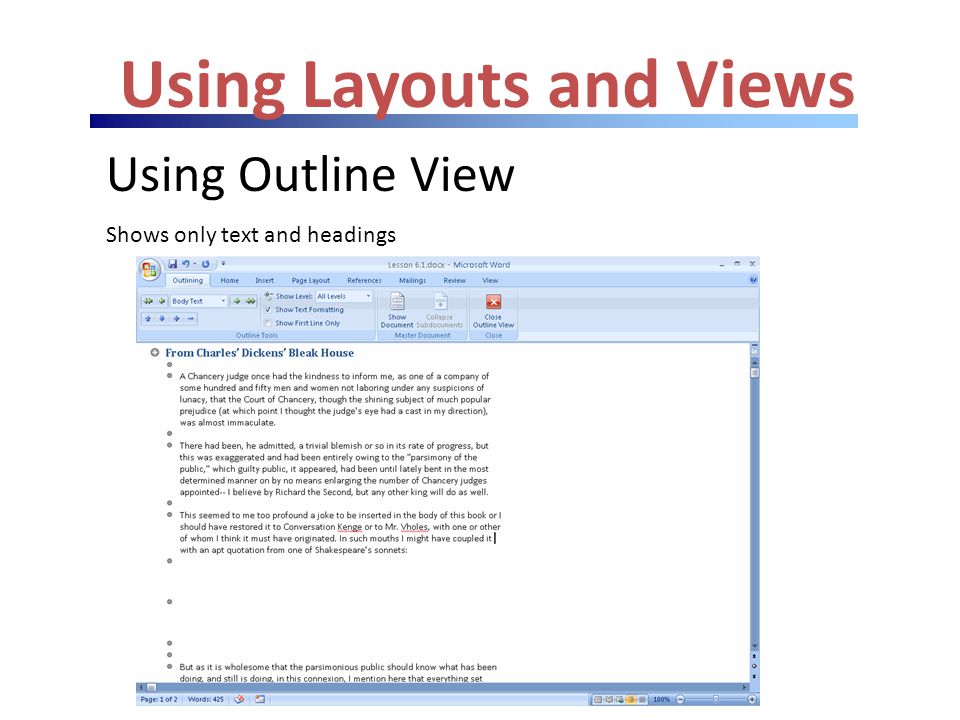Select the Outline view status icon

(x=630, y=699)
